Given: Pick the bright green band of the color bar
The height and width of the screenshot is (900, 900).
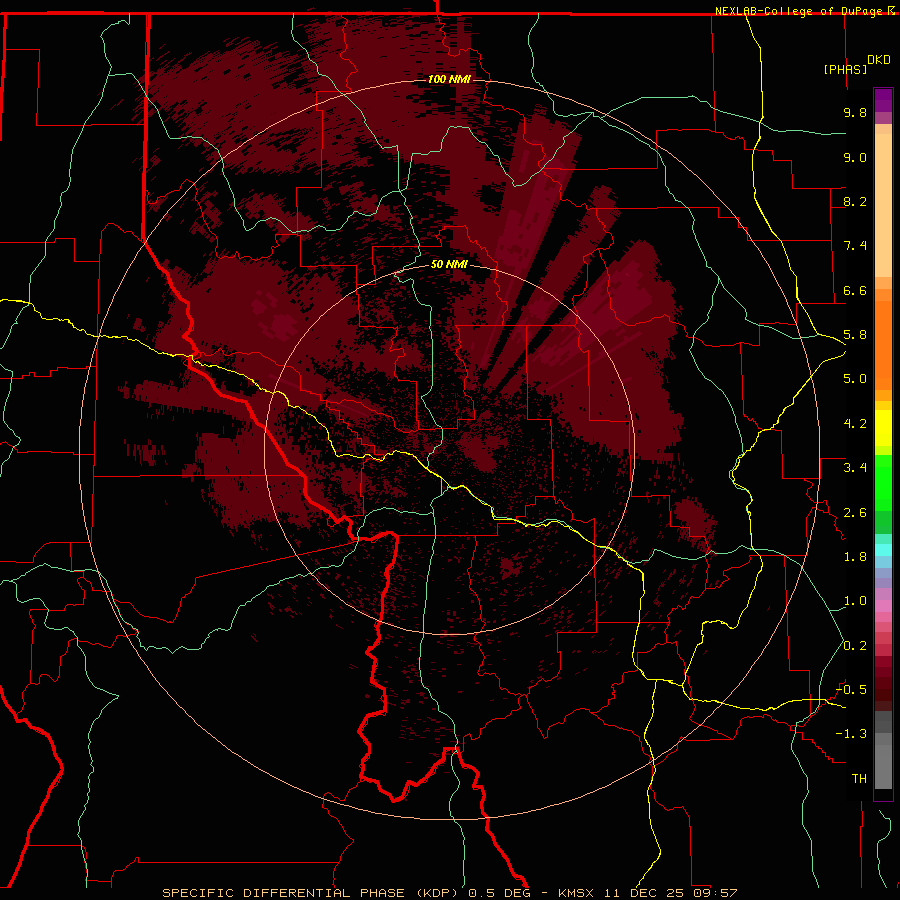Looking at the screenshot, I should click(883, 483).
